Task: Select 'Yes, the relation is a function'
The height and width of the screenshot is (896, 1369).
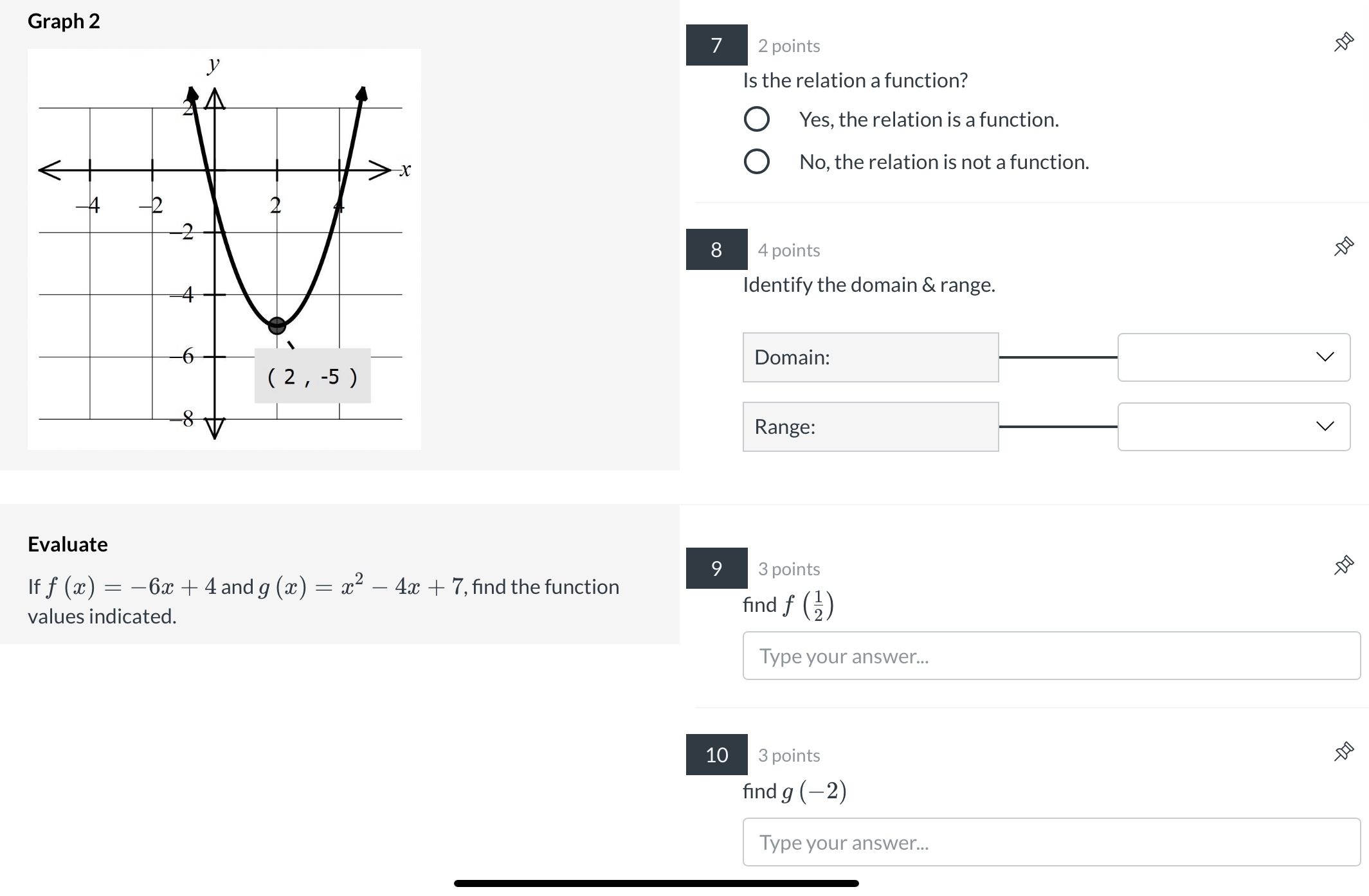Action: click(x=757, y=119)
